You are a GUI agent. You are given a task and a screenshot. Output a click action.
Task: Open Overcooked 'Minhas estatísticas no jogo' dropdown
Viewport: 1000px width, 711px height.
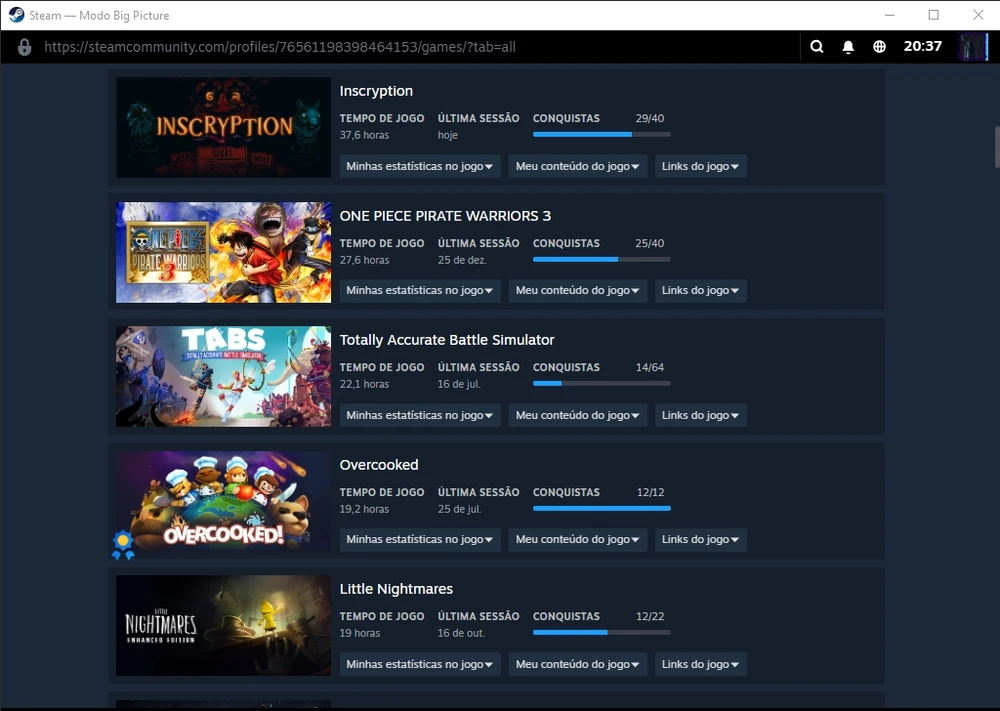pos(420,540)
